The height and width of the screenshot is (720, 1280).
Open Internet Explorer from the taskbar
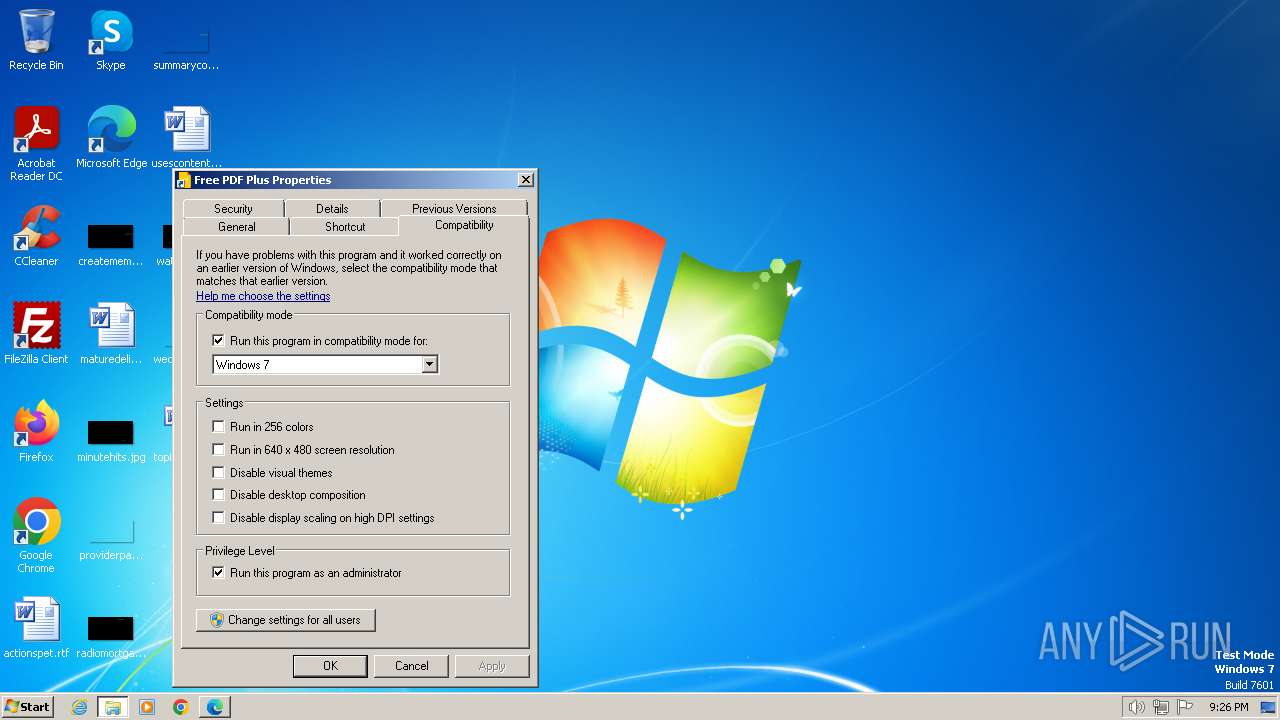coord(79,707)
